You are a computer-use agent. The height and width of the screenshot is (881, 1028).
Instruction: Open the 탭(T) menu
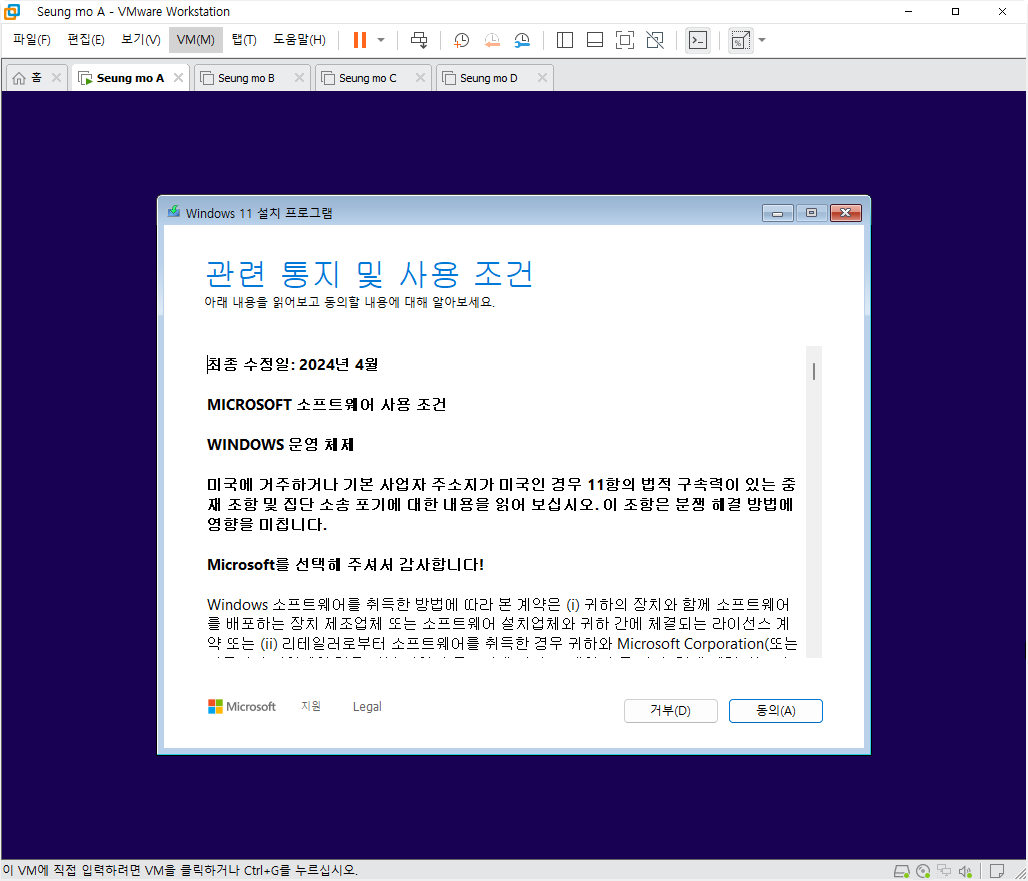(244, 39)
